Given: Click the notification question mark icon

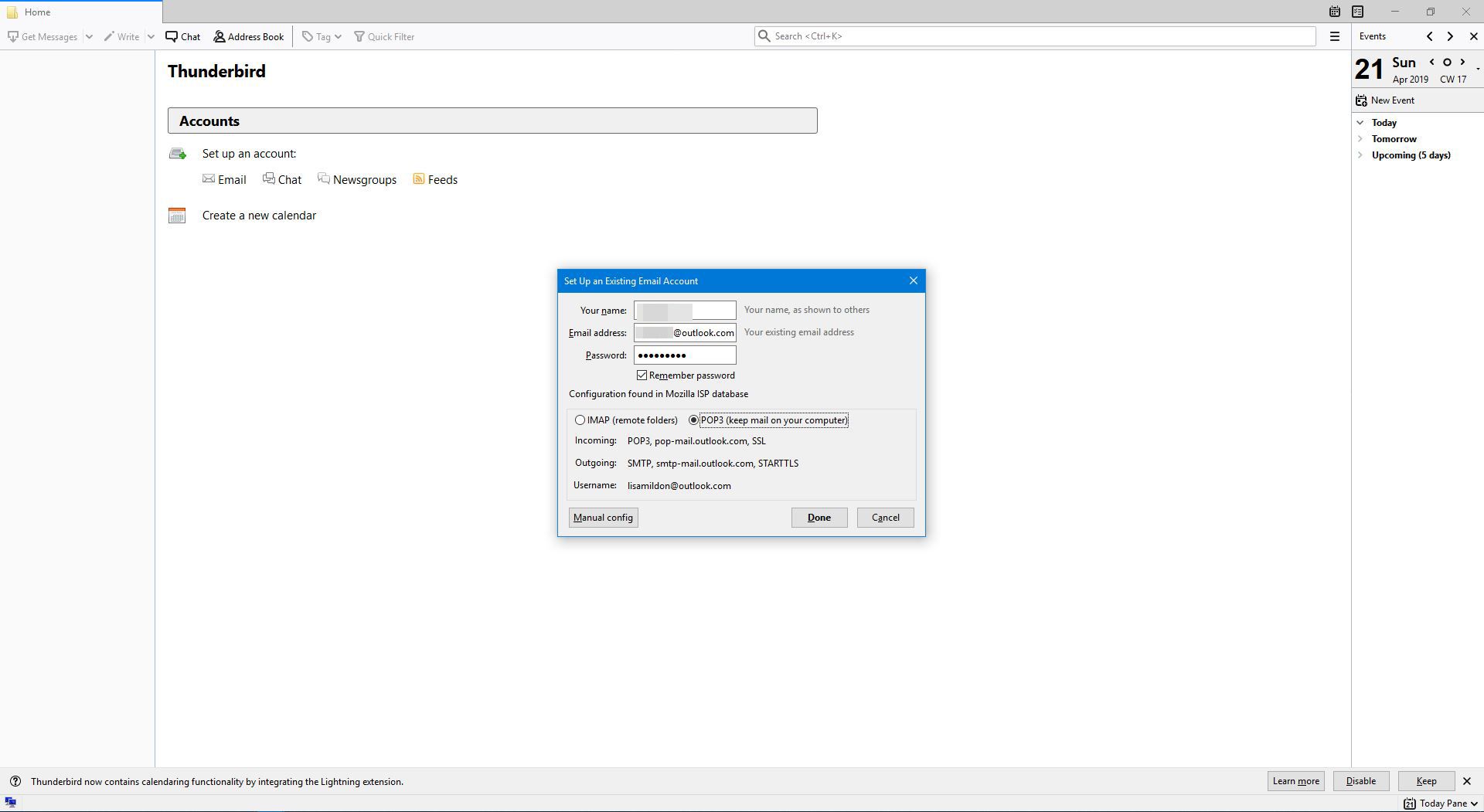Looking at the screenshot, I should tap(15, 781).
